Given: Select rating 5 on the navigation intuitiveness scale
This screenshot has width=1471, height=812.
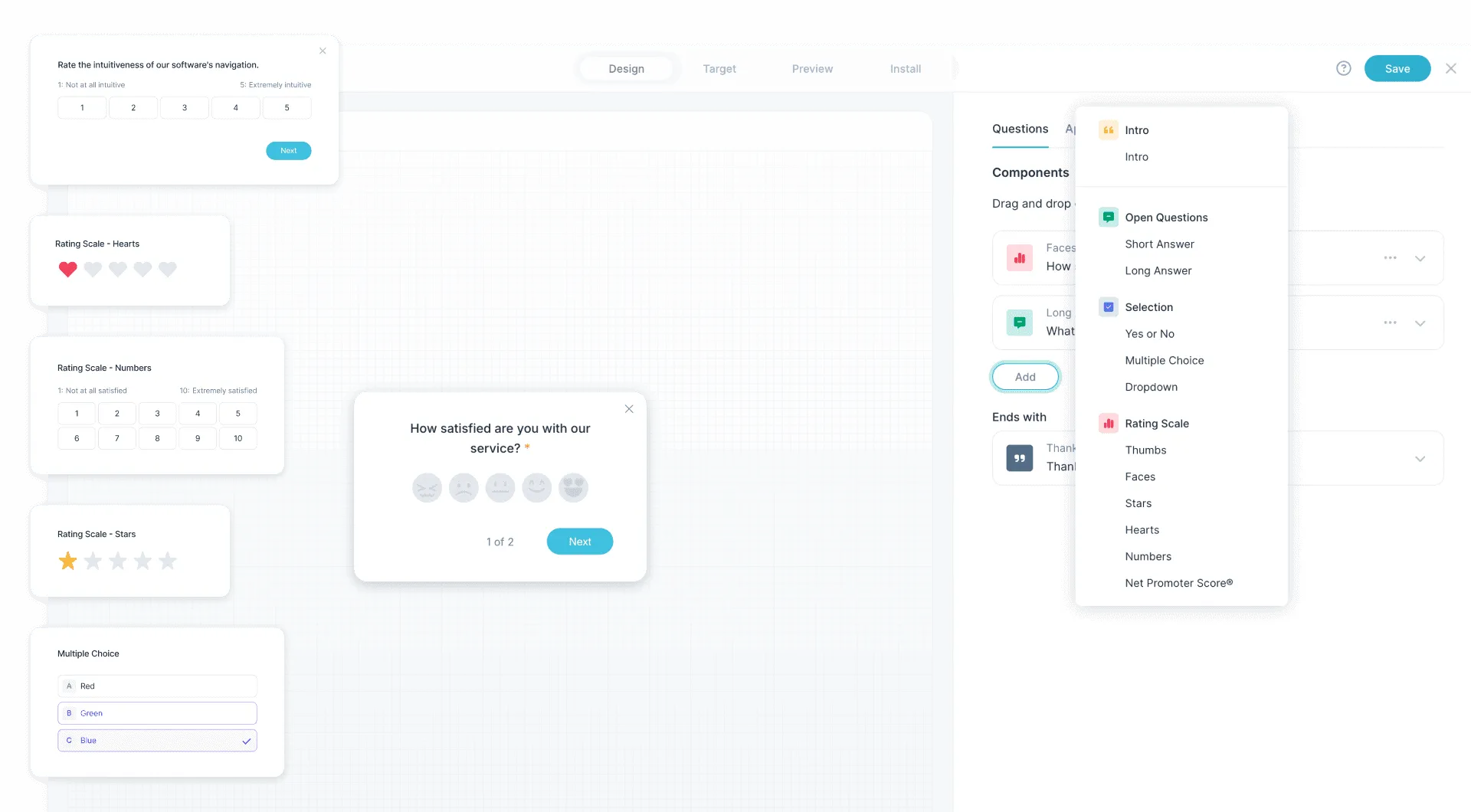Looking at the screenshot, I should coord(287,107).
